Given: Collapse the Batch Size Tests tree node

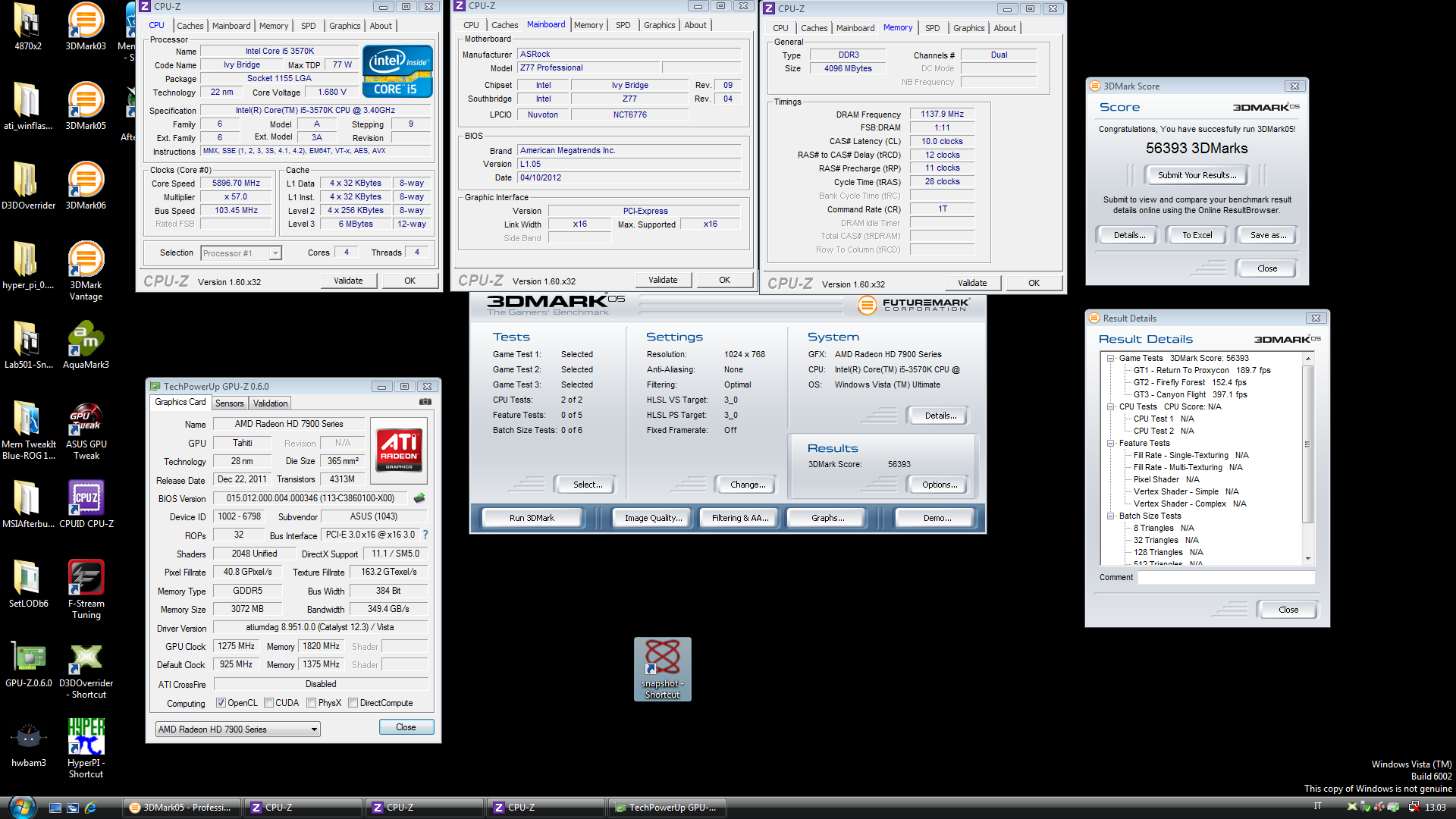Looking at the screenshot, I should click(x=1110, y=516).
